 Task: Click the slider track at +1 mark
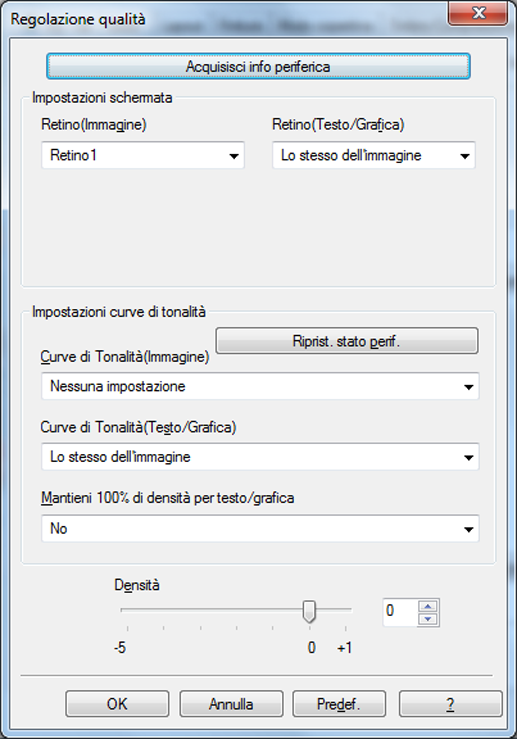point(346,610)
